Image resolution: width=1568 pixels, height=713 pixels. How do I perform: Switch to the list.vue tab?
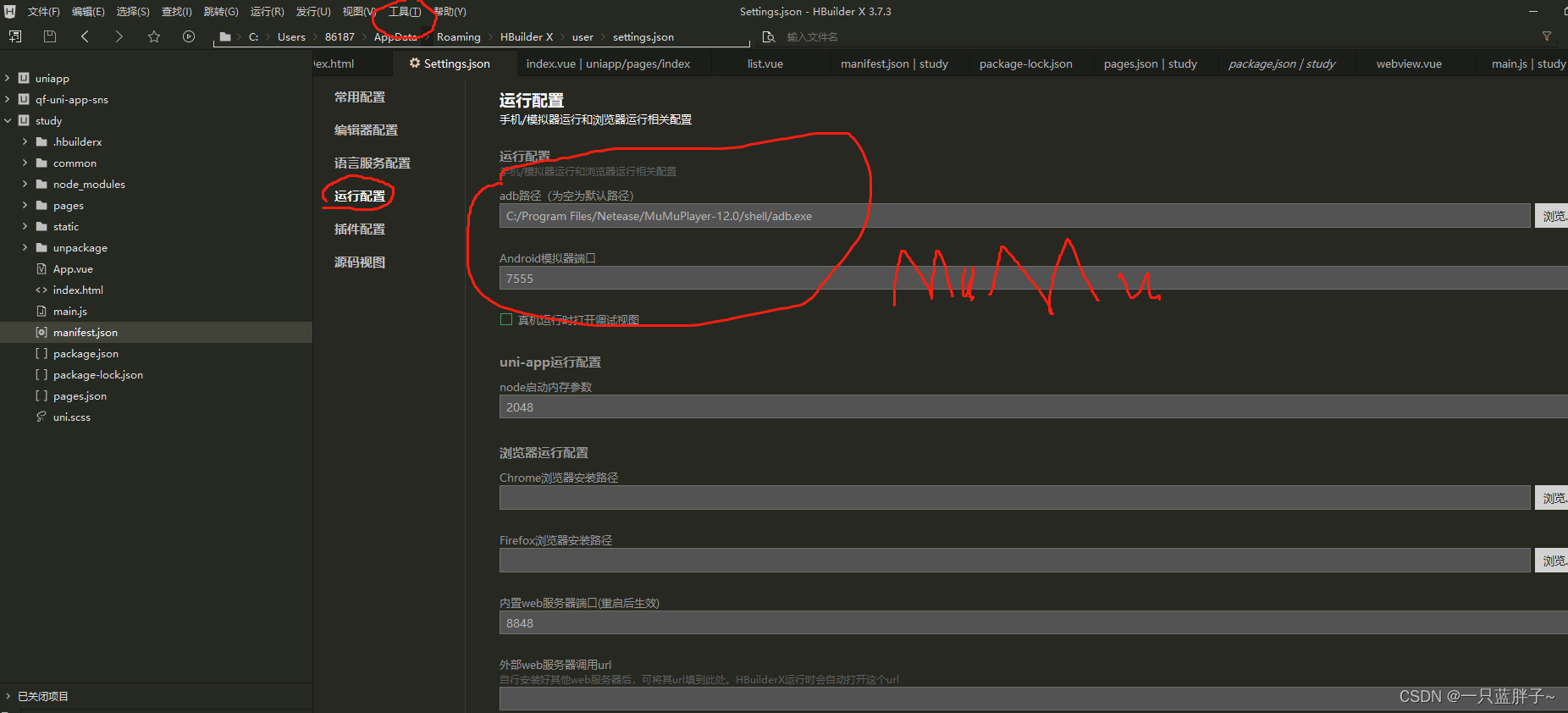[765, 64]
